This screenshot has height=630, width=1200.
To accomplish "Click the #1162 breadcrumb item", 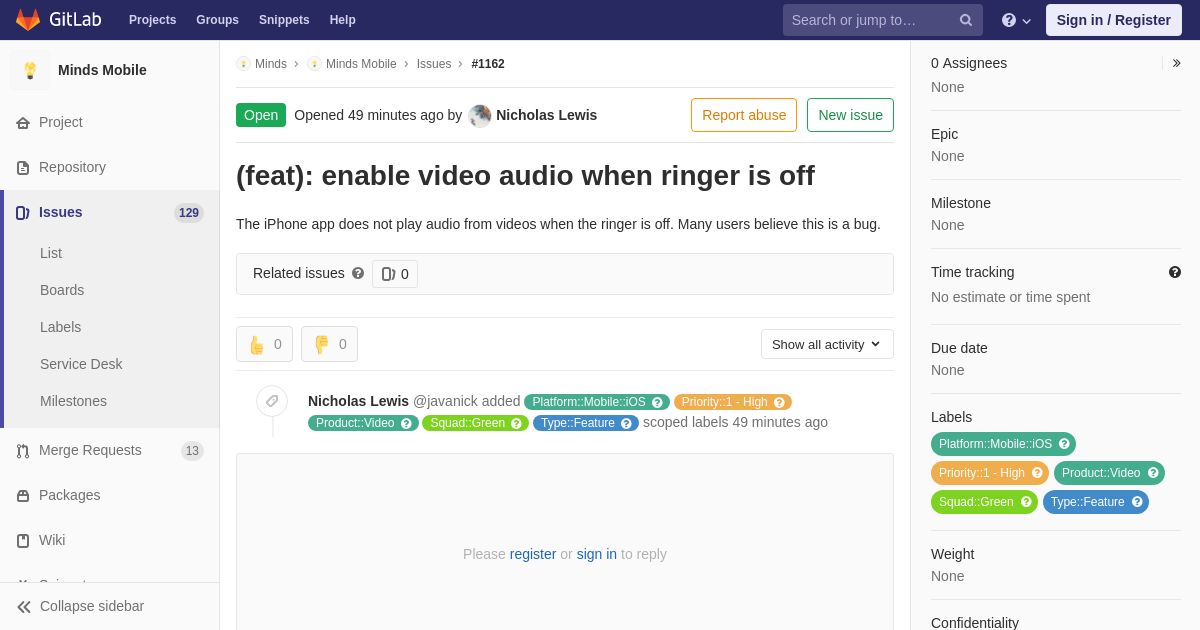I will (x=488, y=64).
